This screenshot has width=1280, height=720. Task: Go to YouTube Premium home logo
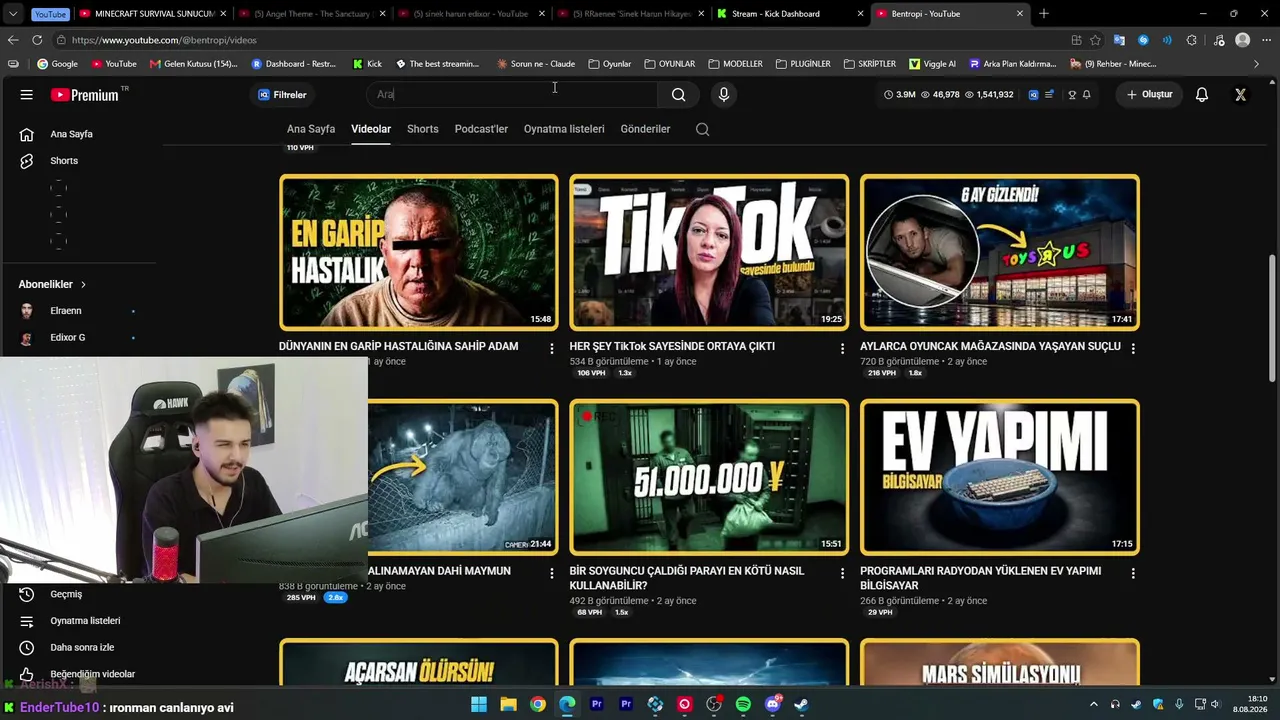point(85,95)
